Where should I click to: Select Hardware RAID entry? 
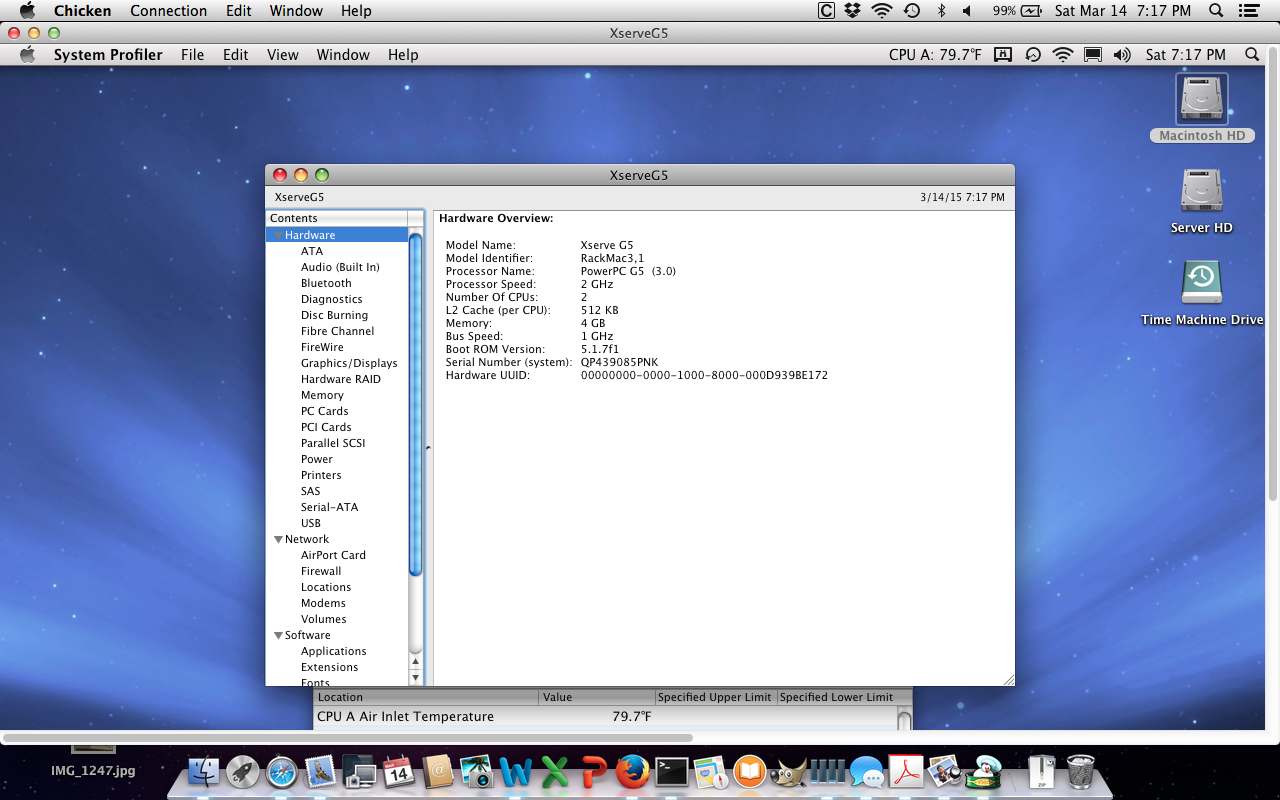coord(340,379)
